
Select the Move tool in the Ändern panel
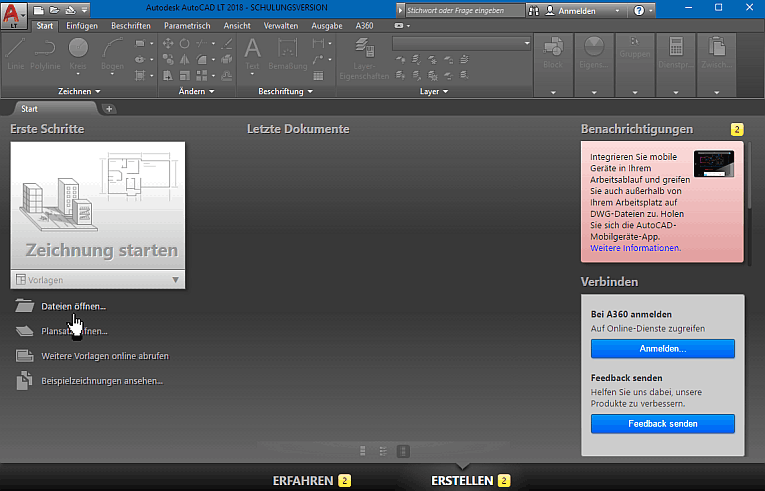coord(168,44)
